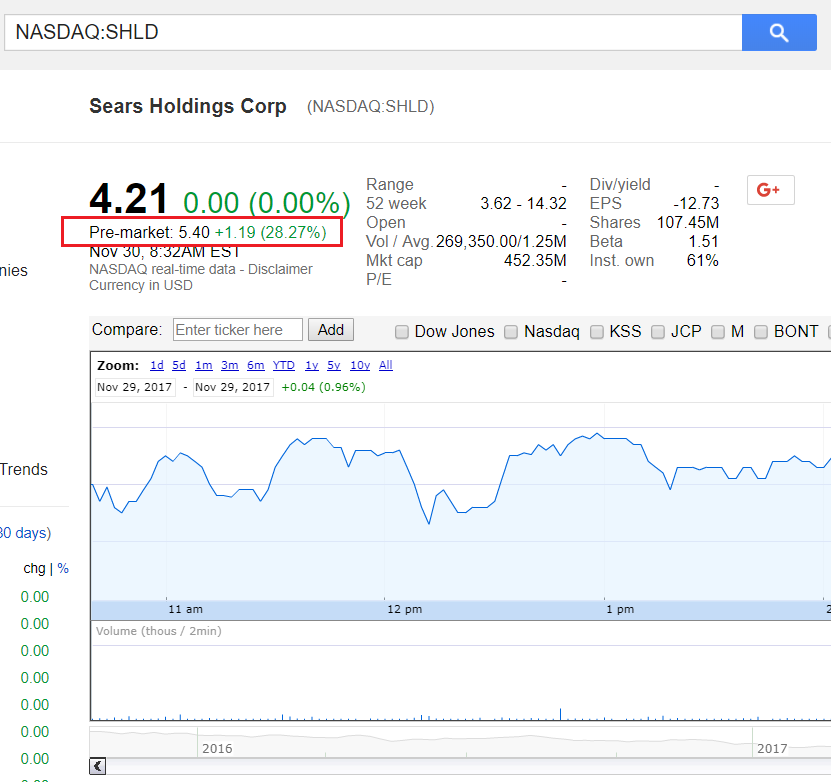This screenshot has width=831, height=782.
Task: Click the chart start date field
Action: click(x=135, y=387)
